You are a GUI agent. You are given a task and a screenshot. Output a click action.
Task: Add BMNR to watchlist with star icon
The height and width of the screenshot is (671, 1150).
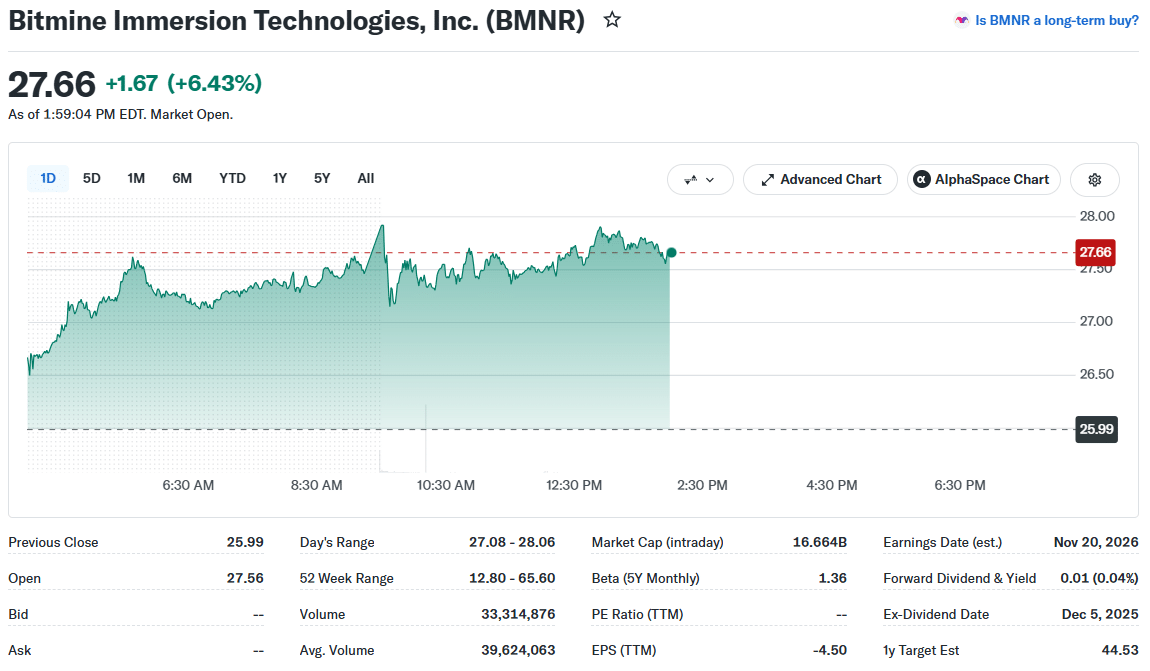pos(612,20)
